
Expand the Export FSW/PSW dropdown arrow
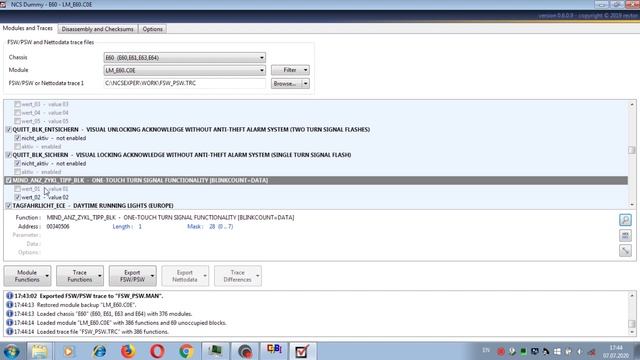[152, 276]
